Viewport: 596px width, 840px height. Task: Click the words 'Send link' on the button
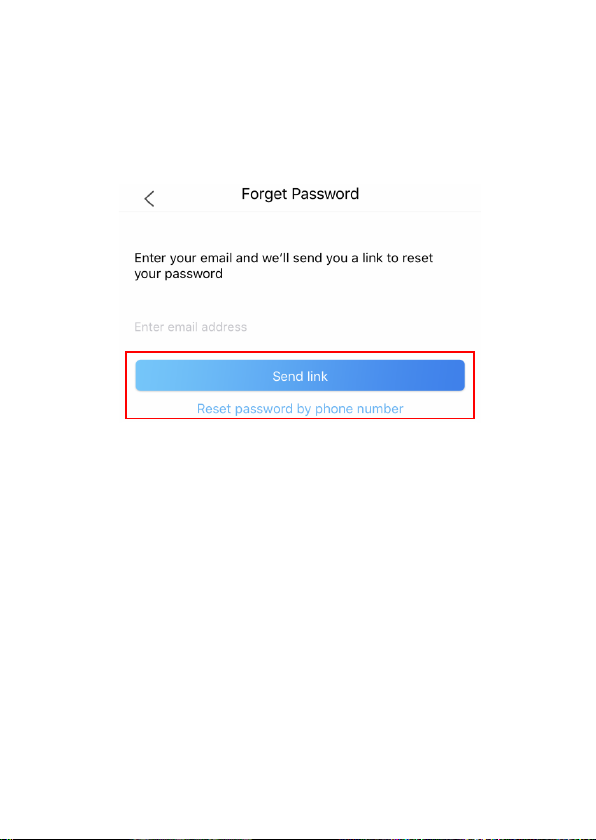300,376
